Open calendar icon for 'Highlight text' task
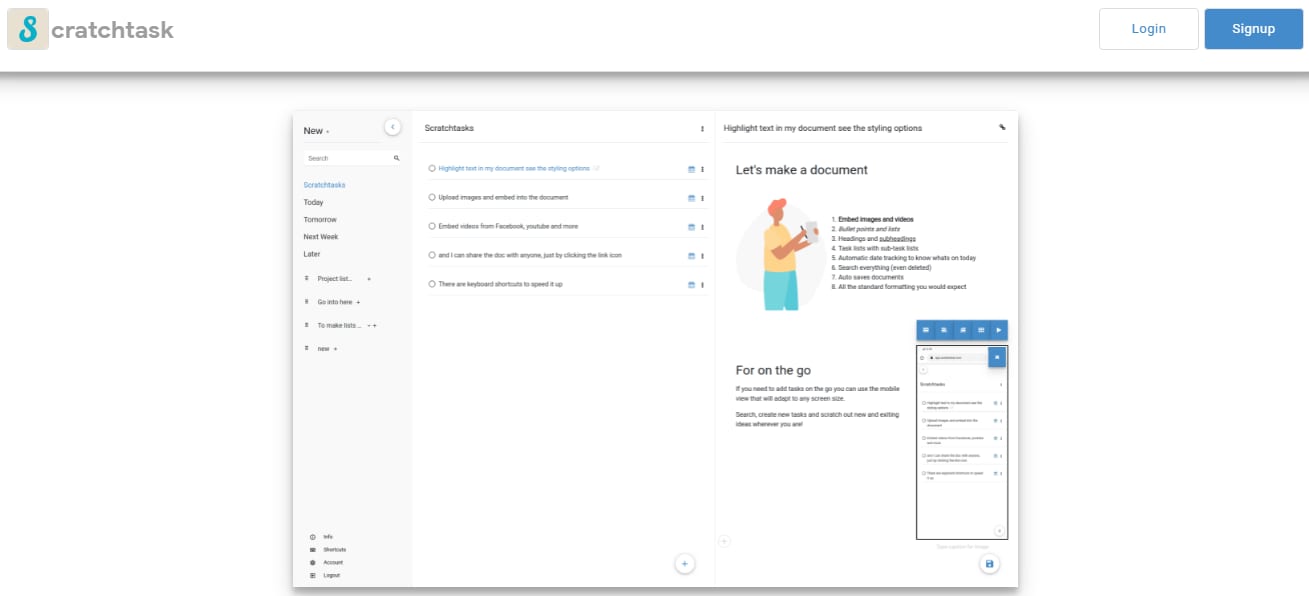1309x596 pixels. [x=691, y=169]
